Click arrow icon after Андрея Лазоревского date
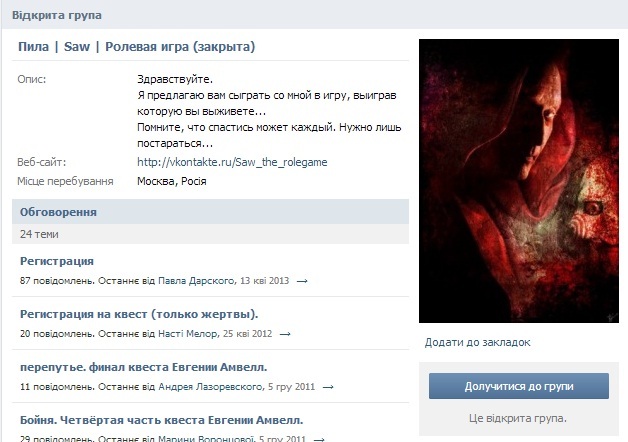Screen dimensions: 628x442 [328, 387]
